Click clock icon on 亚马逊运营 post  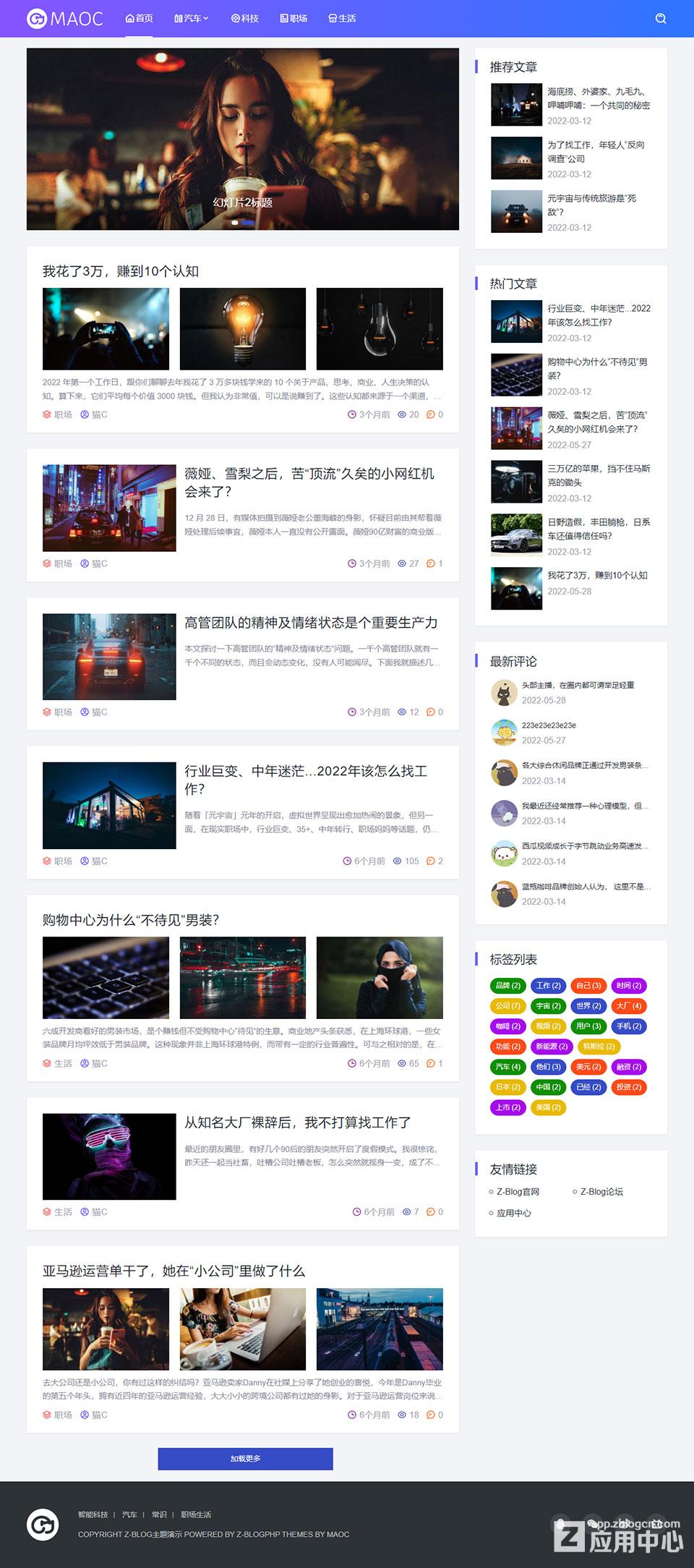pyautogui.click(x=352, y=1415)
